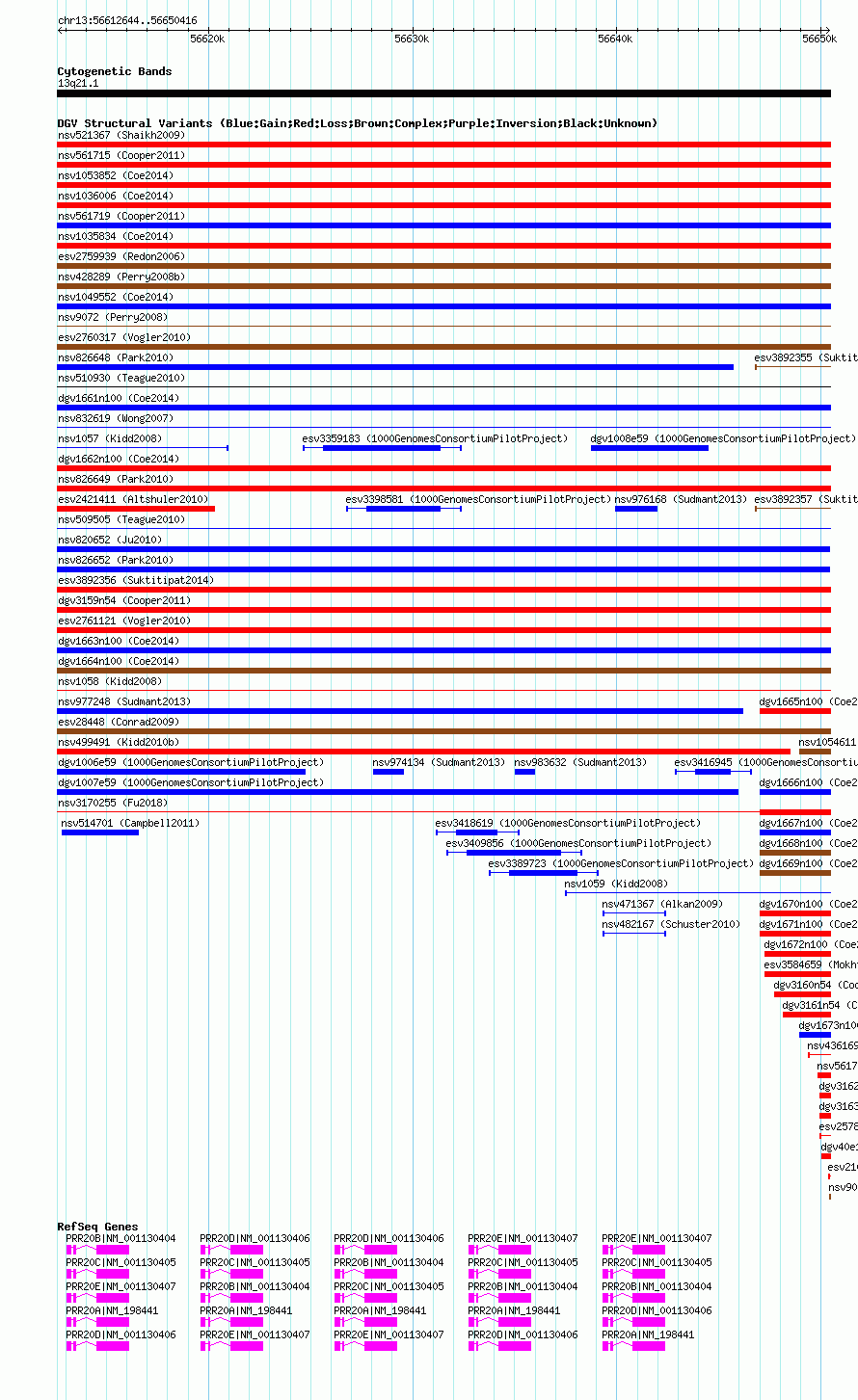Viewport: 858px width, 1400px height.
Task: Select the Cytogenetic Bands track title
Action: (x=115, y=71)
